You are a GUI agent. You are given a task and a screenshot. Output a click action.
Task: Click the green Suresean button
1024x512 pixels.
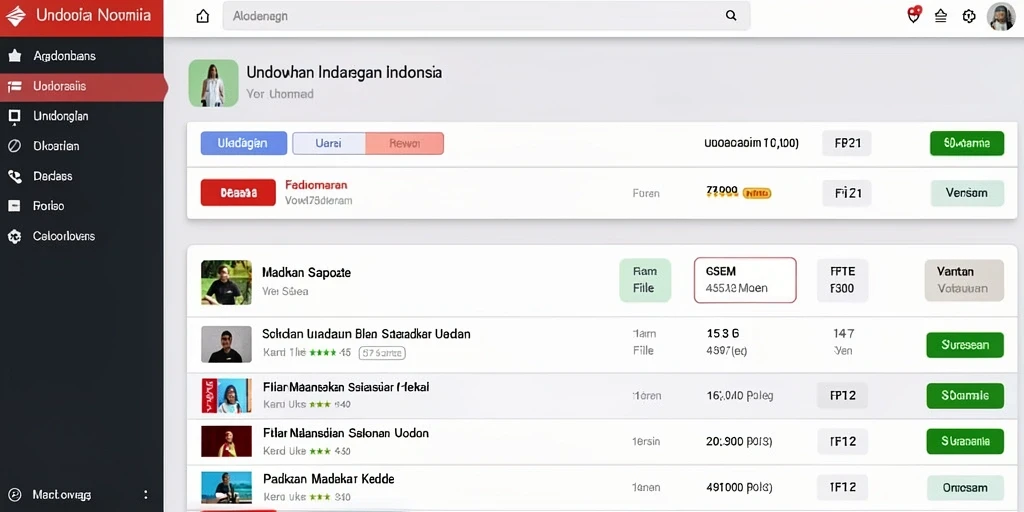[x=965, y=345]
